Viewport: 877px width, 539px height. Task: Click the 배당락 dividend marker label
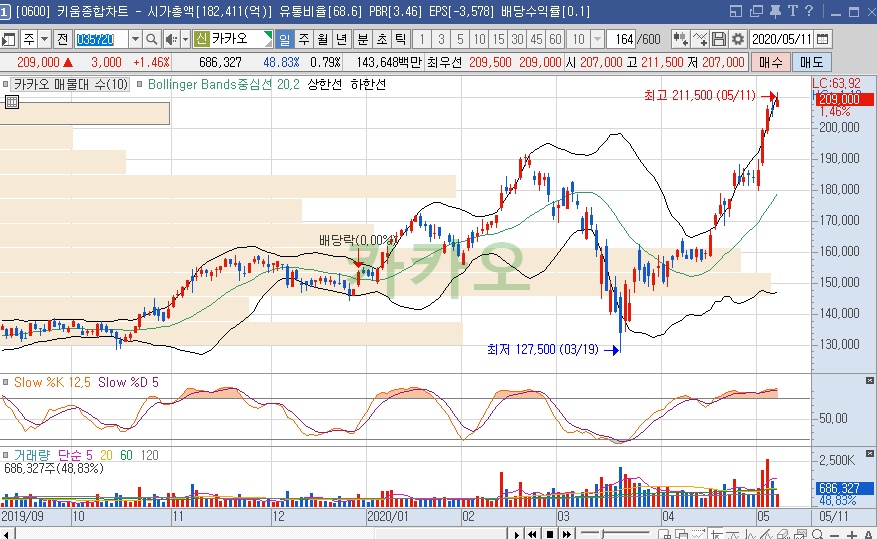coord(357,240)
